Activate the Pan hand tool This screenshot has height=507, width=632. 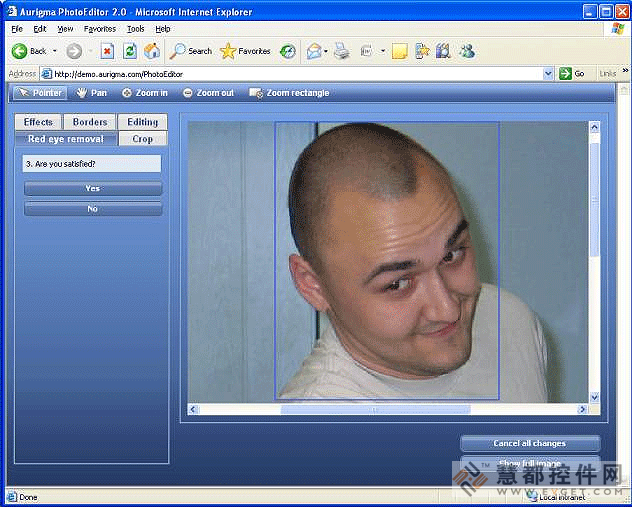[x=92, y=93]
